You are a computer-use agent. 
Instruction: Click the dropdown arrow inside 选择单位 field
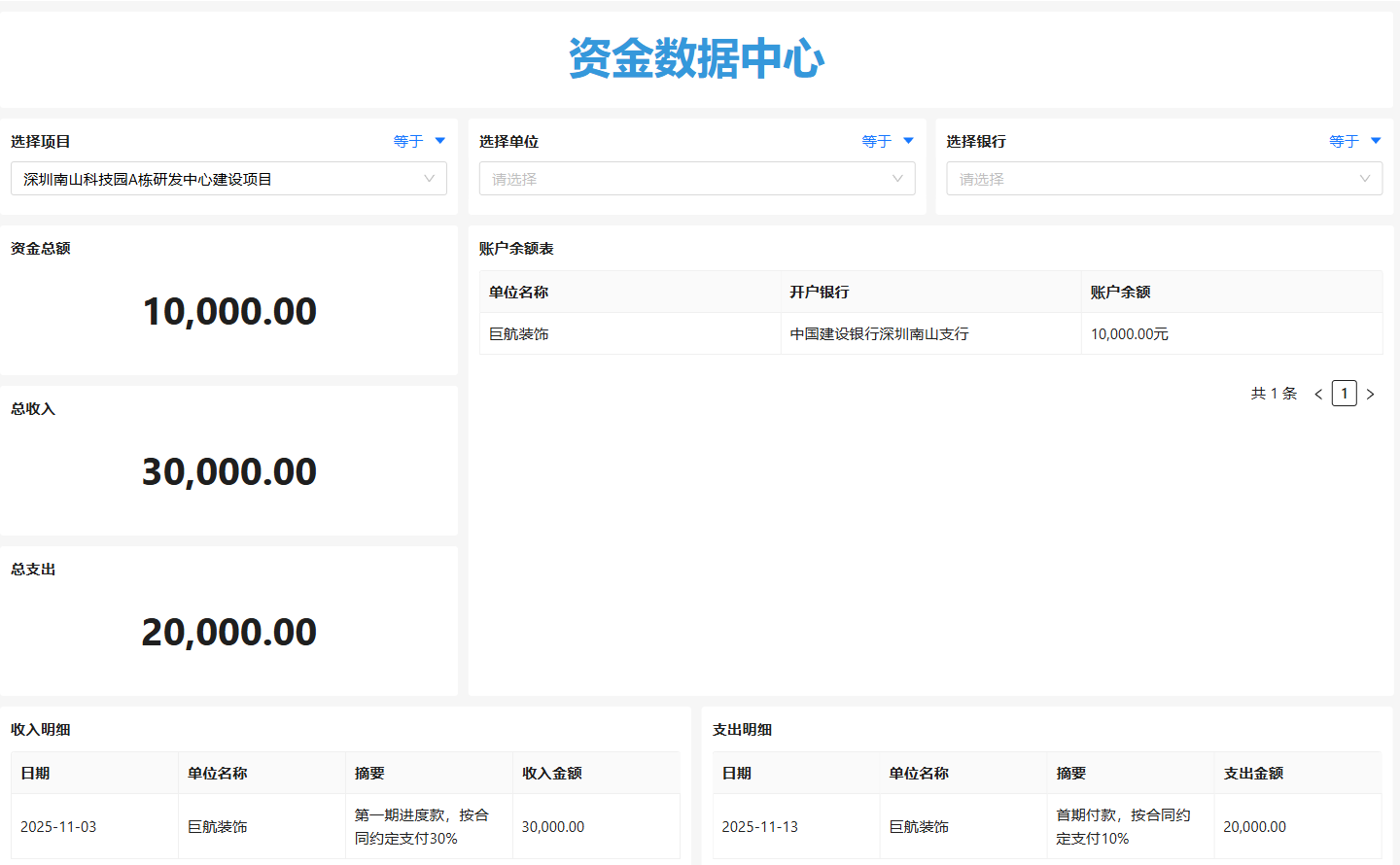pos(895,178)
